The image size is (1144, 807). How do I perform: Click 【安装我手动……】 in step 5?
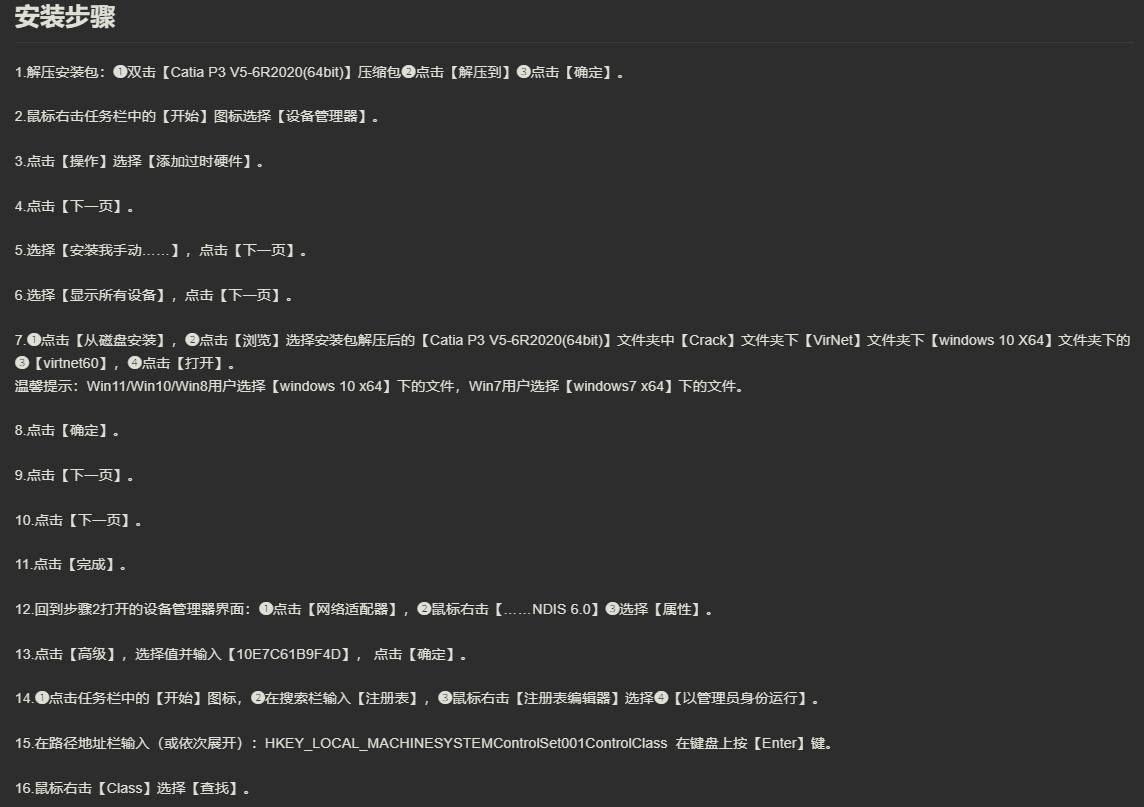[120, 251]
